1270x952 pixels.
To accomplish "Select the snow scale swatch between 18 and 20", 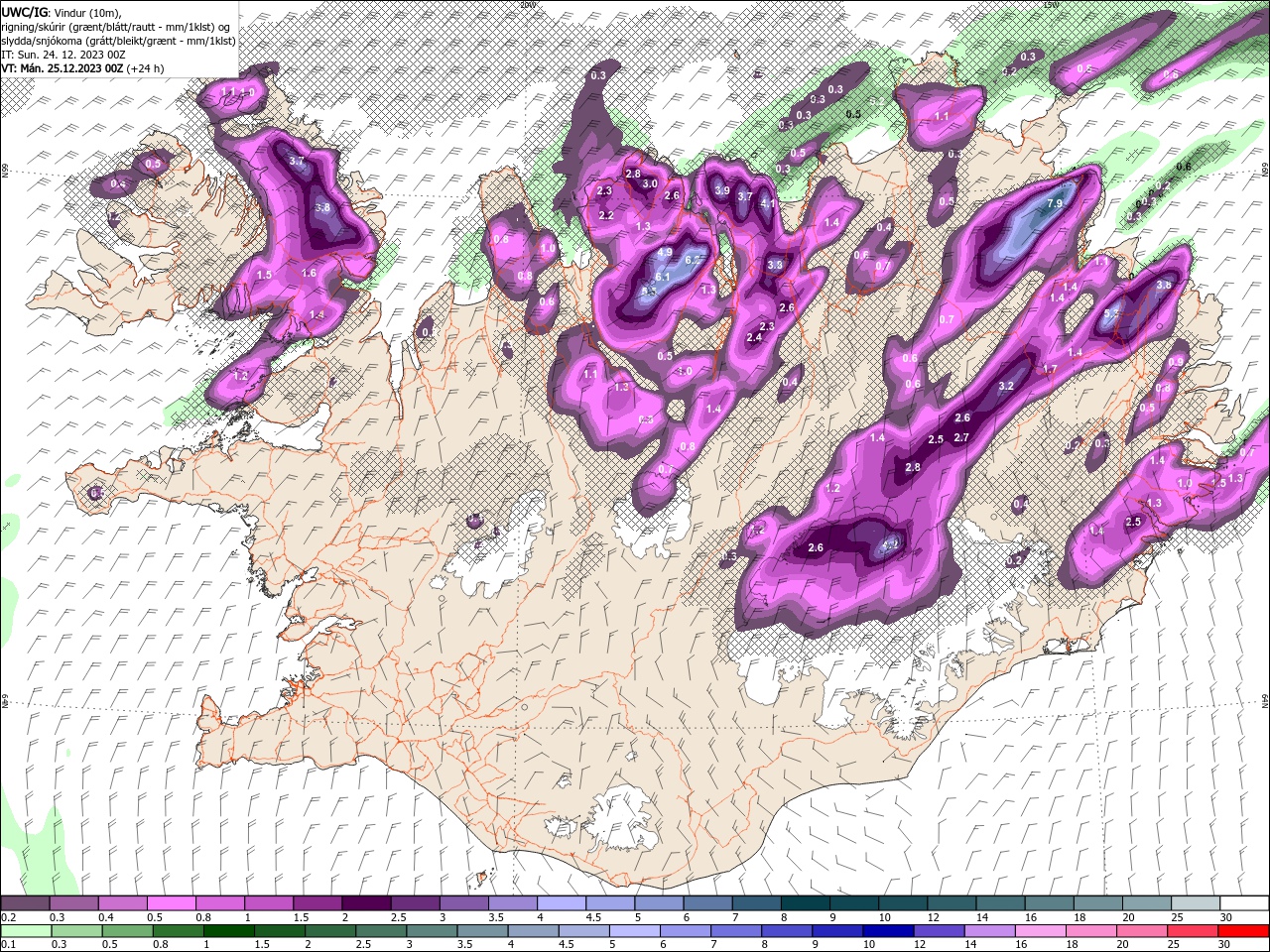I will coord(1096,903).
